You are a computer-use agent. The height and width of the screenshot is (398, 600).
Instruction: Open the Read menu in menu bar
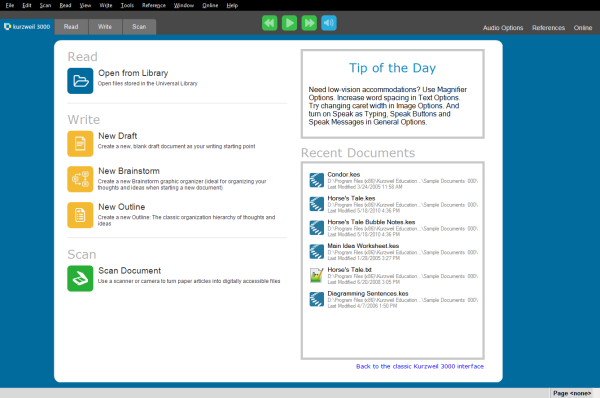[65, 5]
